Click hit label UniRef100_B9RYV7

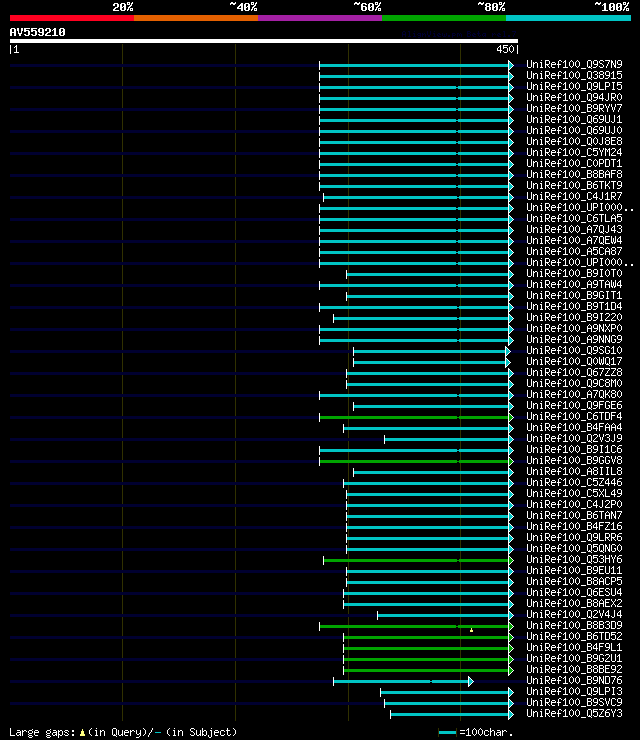click(x=574, y=108)
